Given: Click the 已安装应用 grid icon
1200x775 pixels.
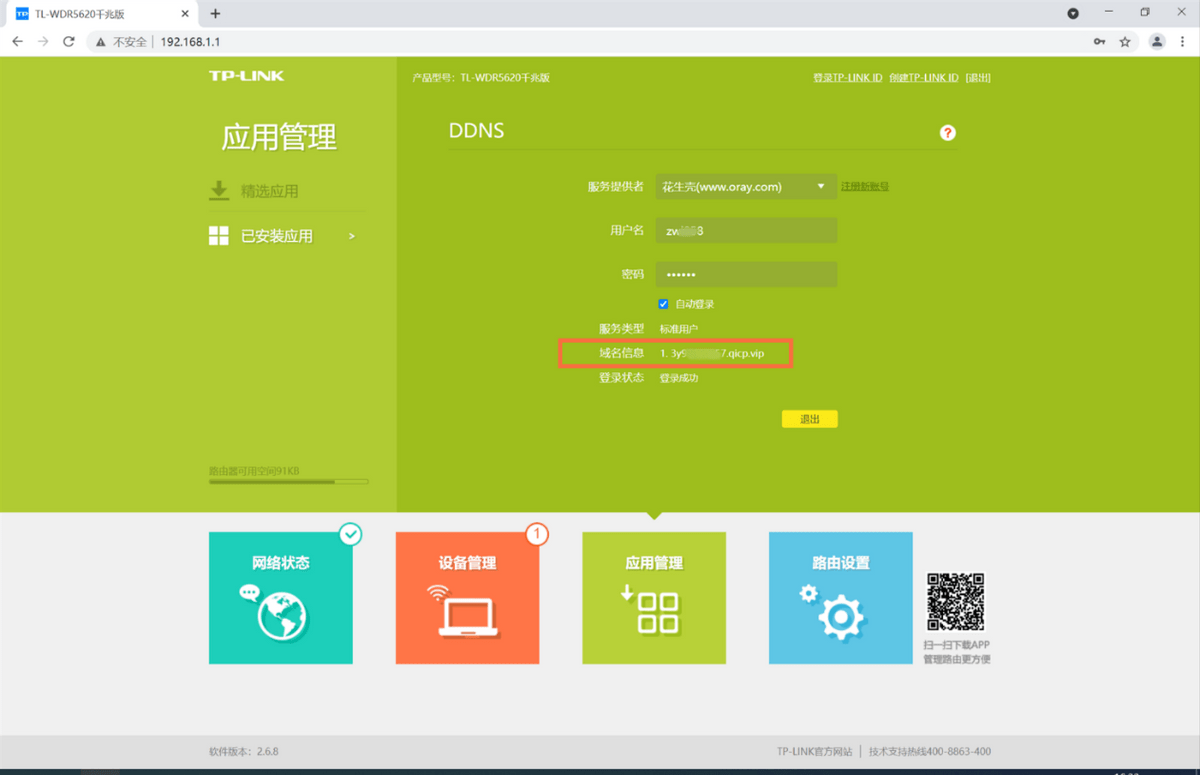Looking at the screenshot, I should (219, 235).
